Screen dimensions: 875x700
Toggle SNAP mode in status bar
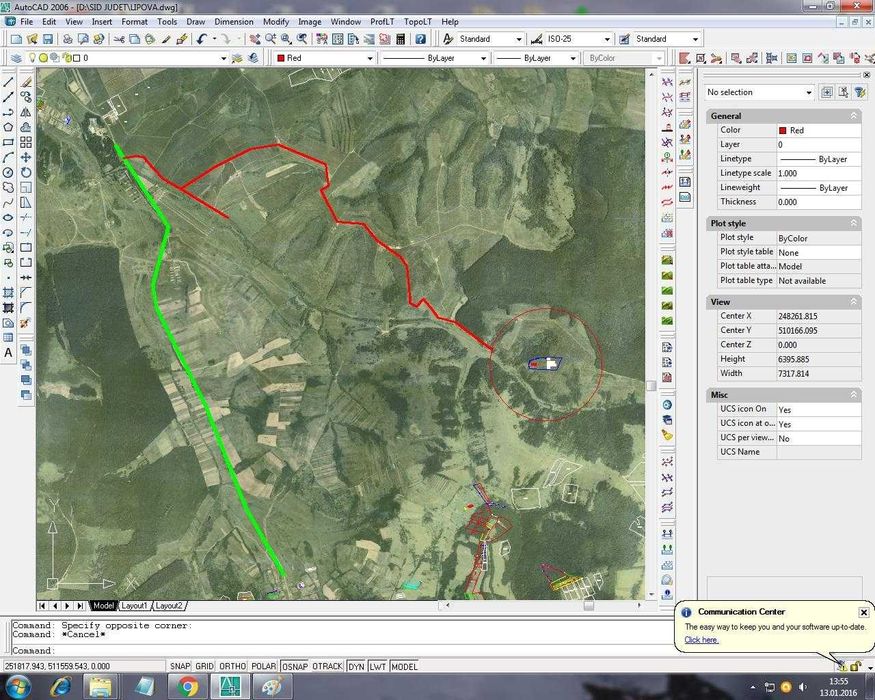[180, 666]
